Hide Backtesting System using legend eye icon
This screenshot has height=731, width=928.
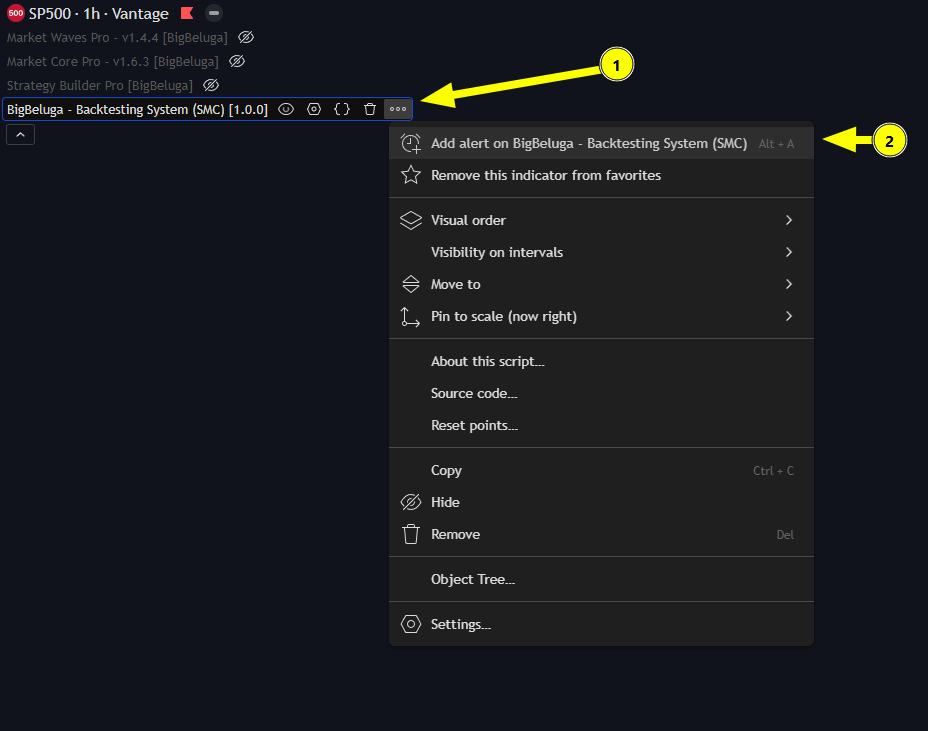(x=286, y=109)
